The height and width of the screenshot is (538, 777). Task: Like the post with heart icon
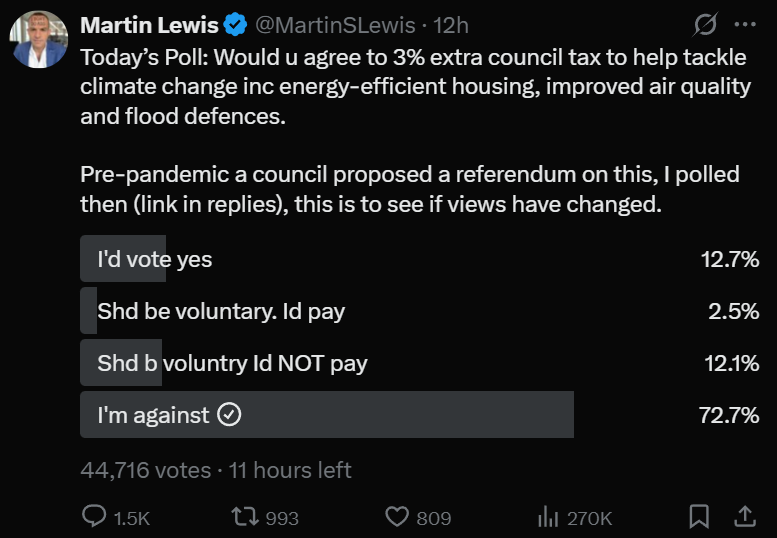click(x=397, y=516)
